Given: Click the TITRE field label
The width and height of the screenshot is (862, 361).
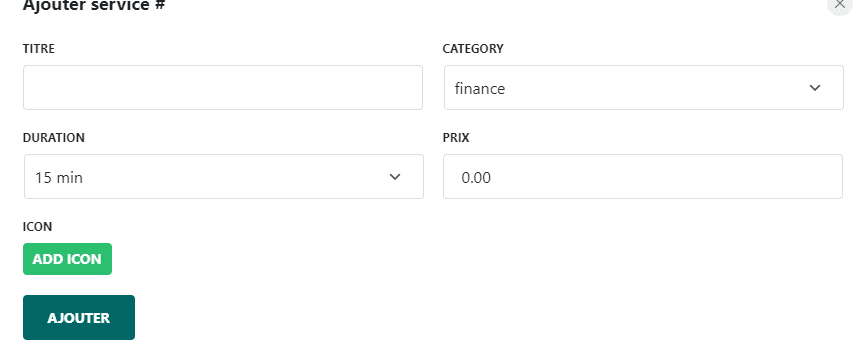Looking at the screenshot, I should [x=38, y=49].
